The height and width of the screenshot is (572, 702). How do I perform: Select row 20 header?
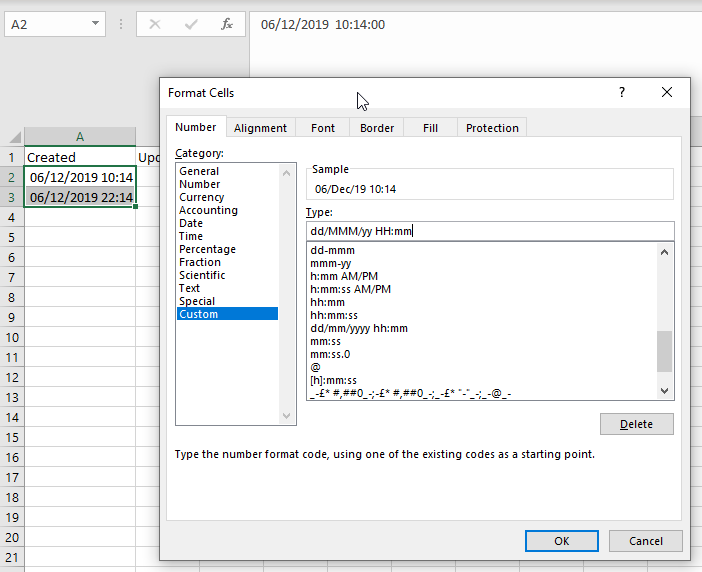[x=12, y=537]
